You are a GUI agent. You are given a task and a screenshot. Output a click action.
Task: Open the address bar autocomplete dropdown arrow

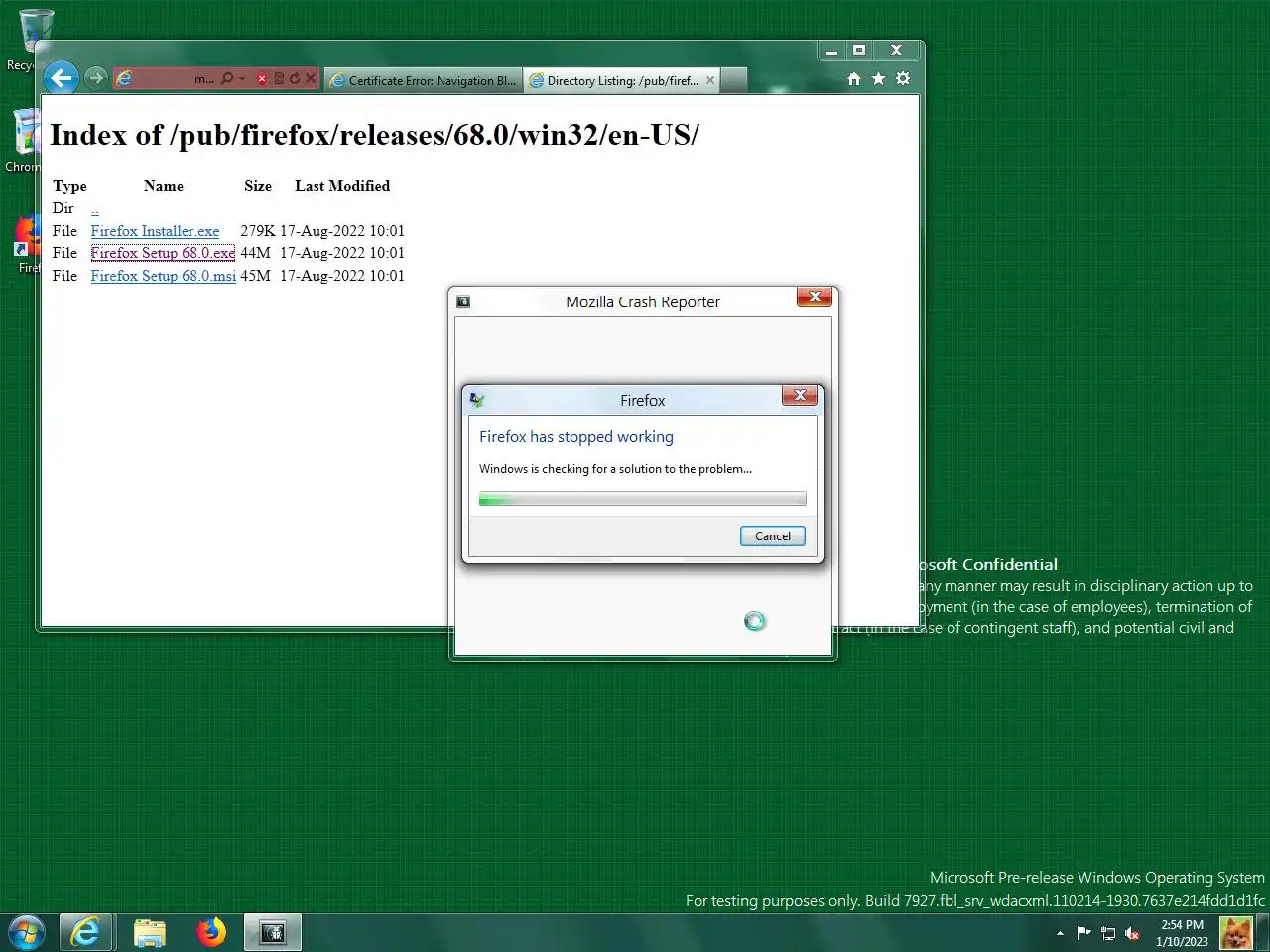[242, 78]
